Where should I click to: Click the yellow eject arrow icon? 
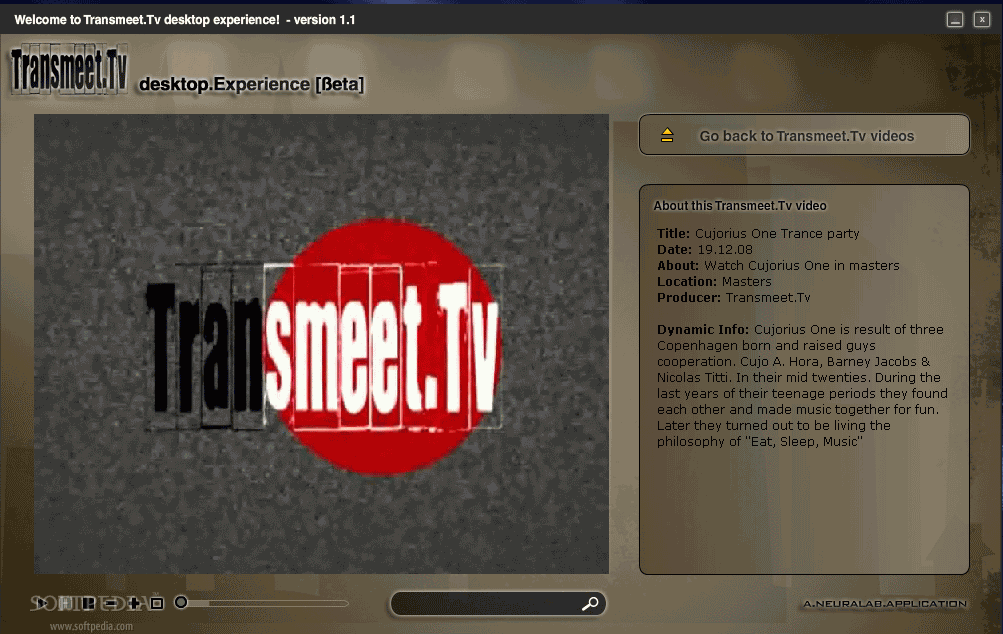[x=667, y=134]
